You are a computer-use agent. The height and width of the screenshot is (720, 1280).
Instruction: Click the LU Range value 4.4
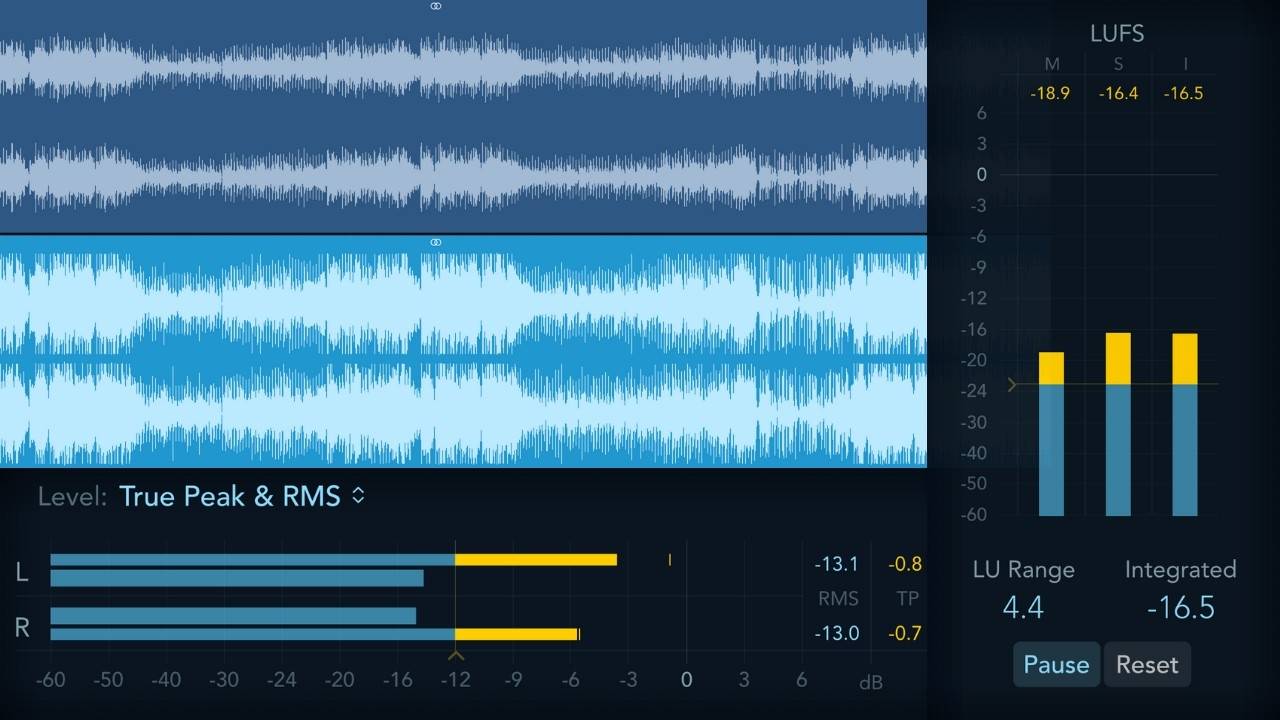(x=1023, y=607)
